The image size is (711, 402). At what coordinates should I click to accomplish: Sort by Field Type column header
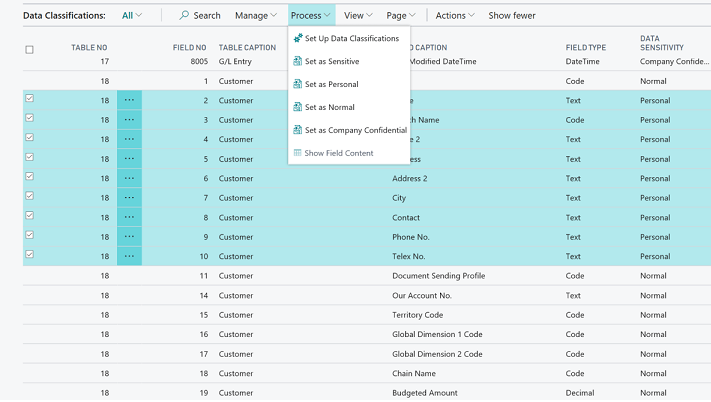(585, 48)
